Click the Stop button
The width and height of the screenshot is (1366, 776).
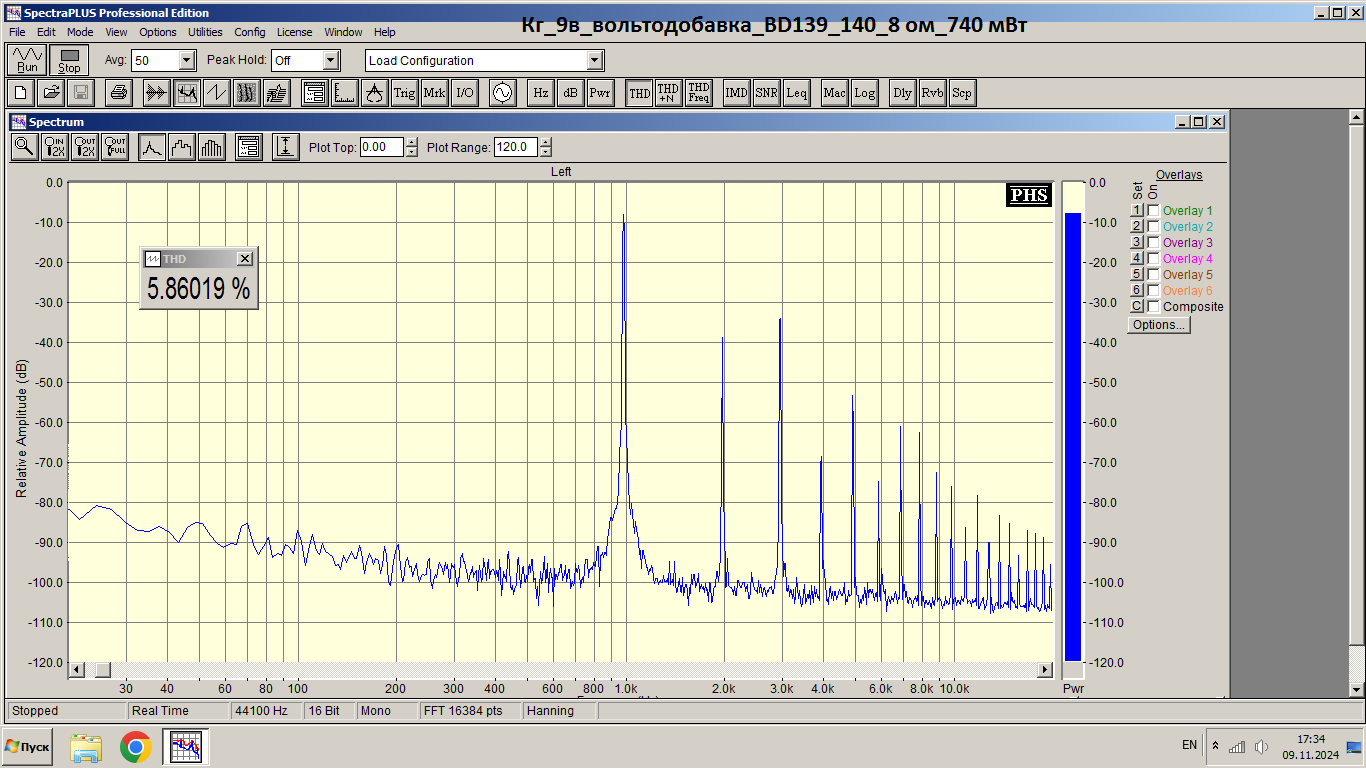(x=69, y=60)
